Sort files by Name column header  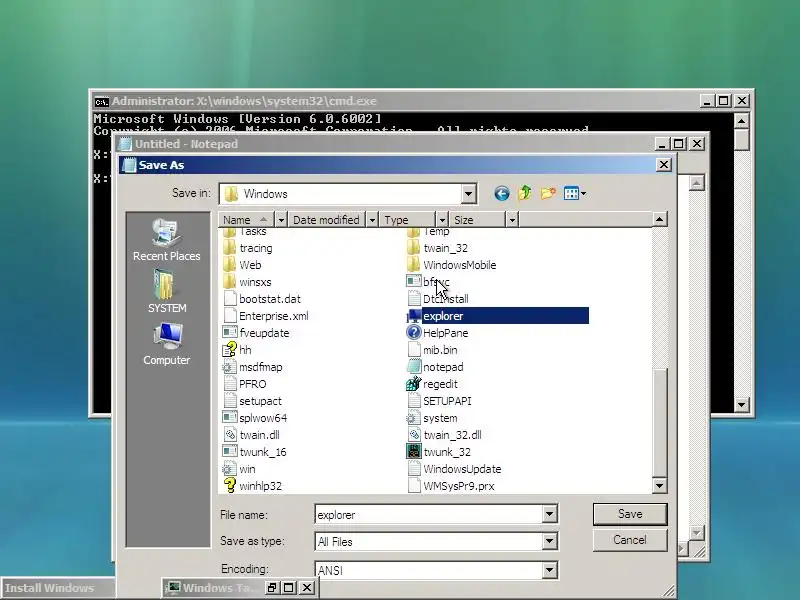pyautogui.click(x=247, y=220)
